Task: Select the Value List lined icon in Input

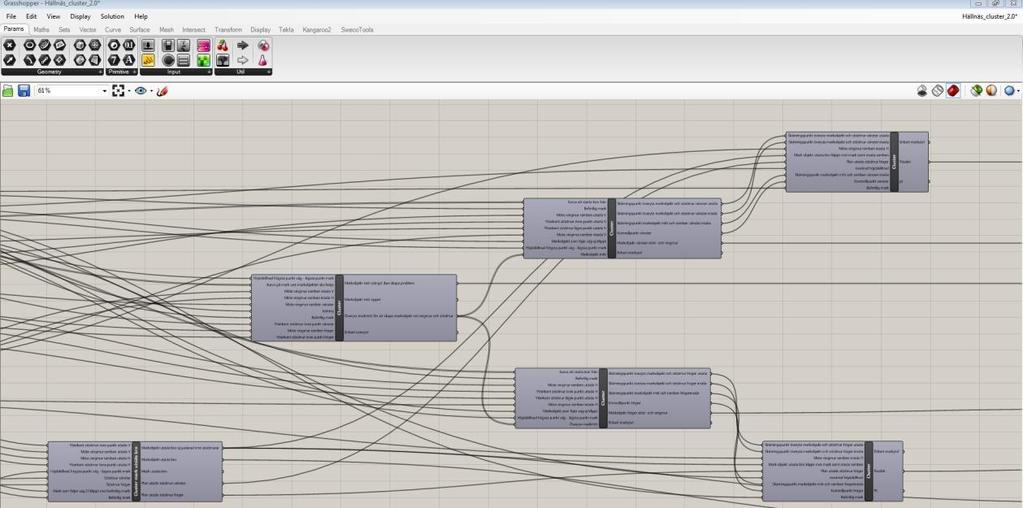Action: (184, 61)
